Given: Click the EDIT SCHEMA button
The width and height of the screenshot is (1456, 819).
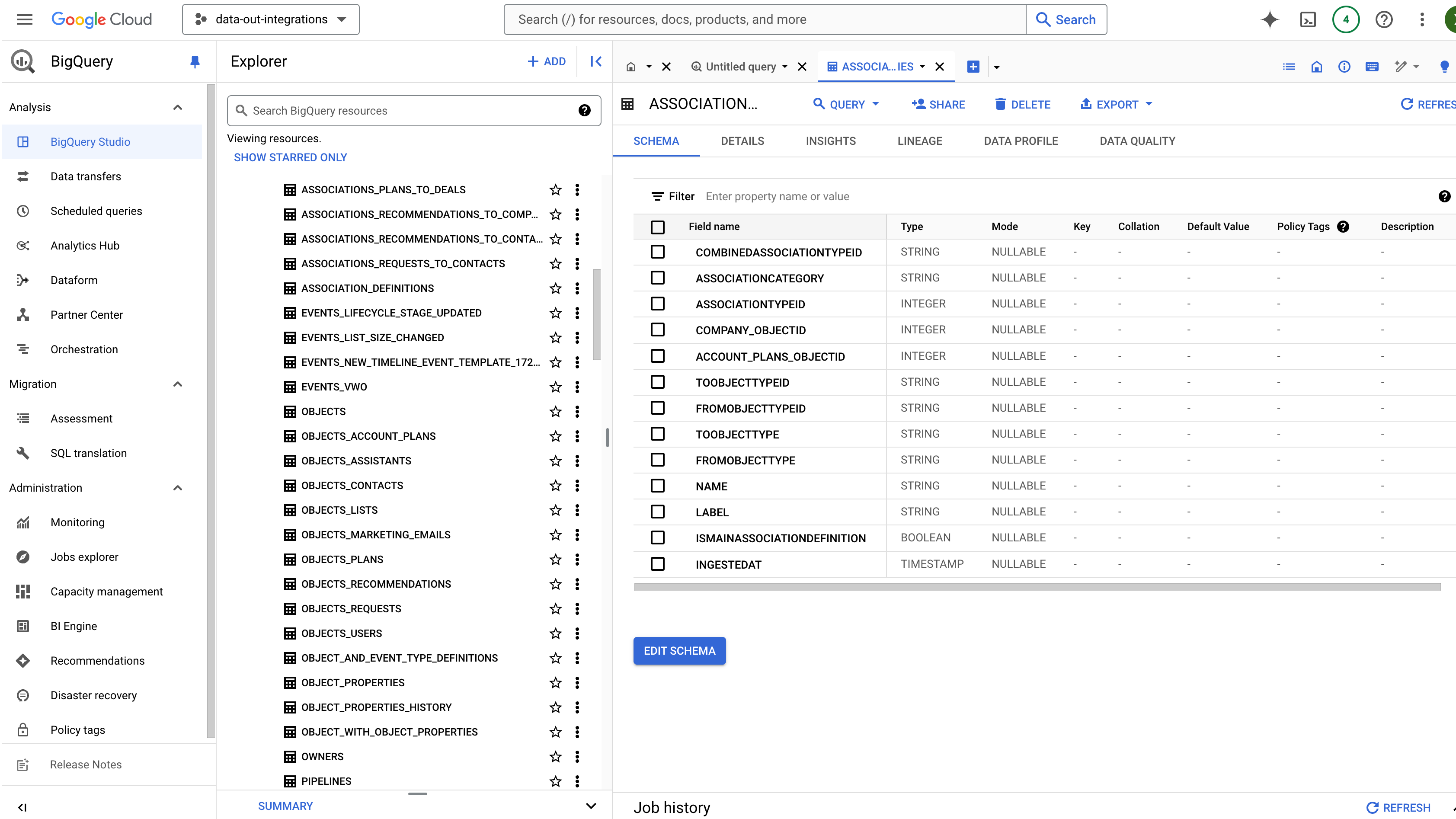Looking at the screenshot, I should coord(679,650).
